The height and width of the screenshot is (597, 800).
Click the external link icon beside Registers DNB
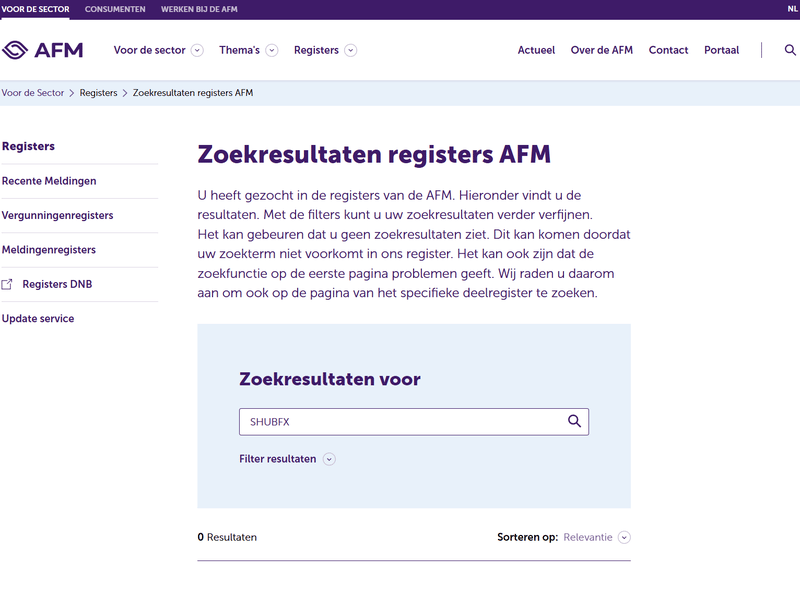(x=7, y=284)
